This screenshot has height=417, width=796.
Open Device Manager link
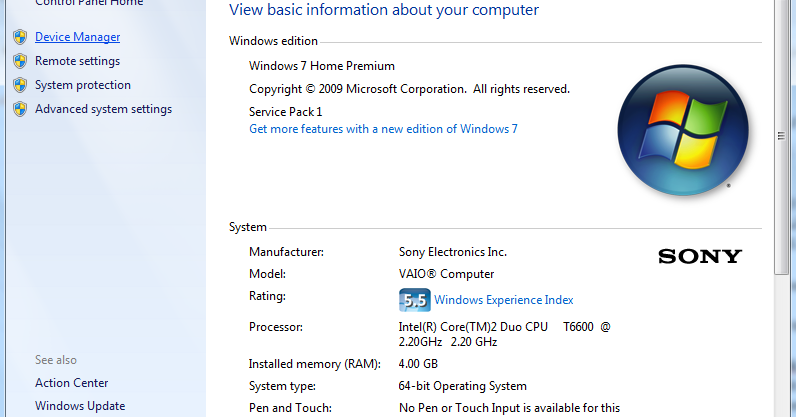click(x=78, y=37)
